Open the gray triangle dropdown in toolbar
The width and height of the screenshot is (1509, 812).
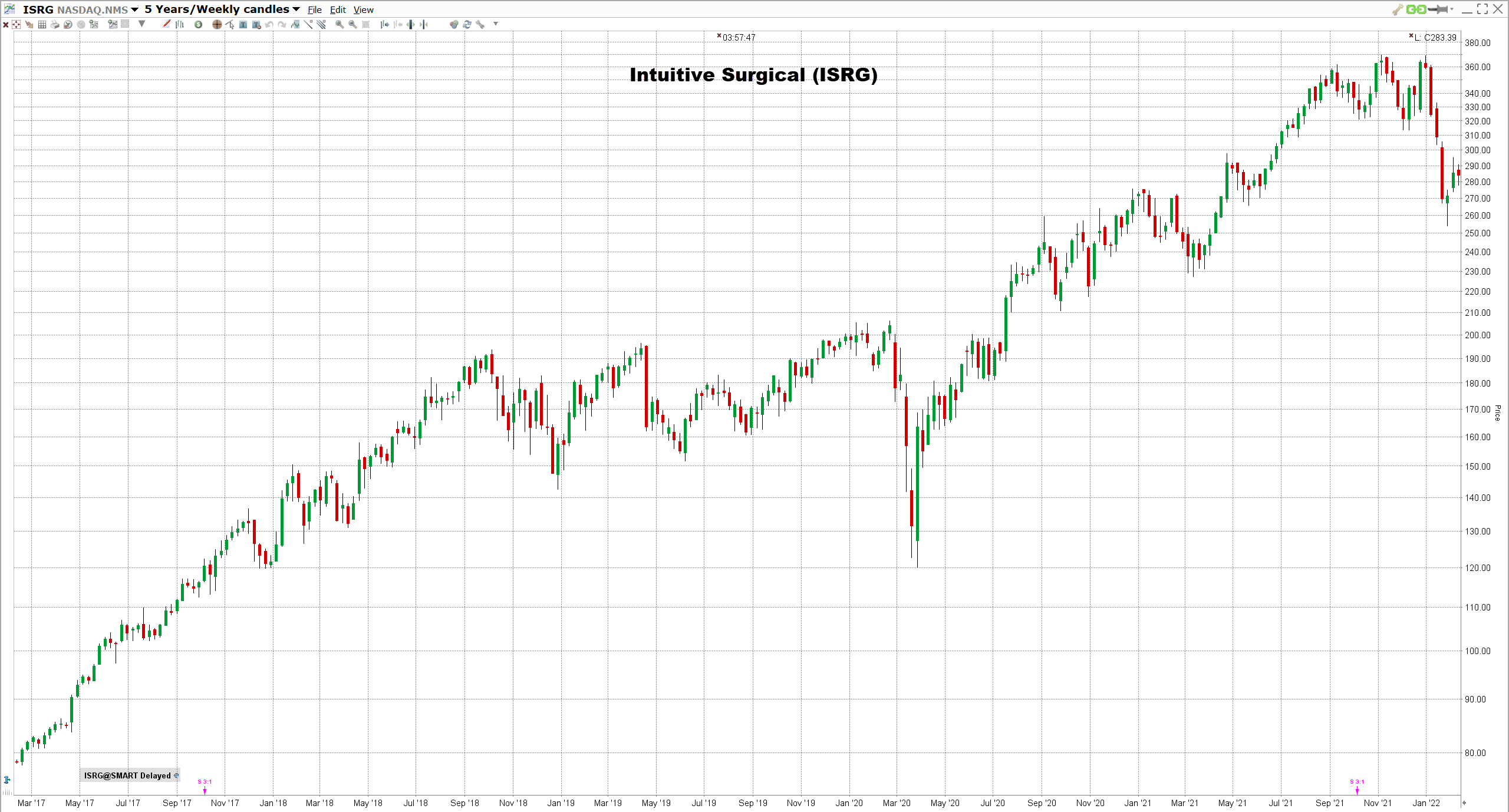point(141,24)
